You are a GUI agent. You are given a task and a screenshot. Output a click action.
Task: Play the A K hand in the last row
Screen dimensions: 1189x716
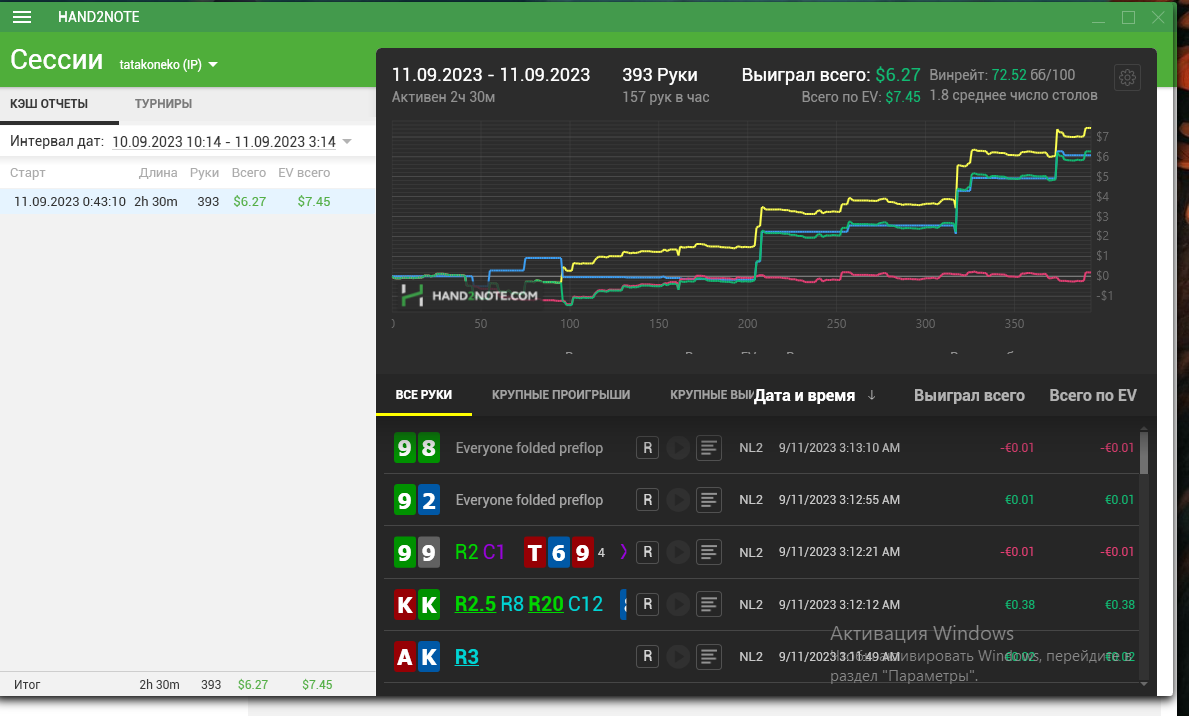678,656
